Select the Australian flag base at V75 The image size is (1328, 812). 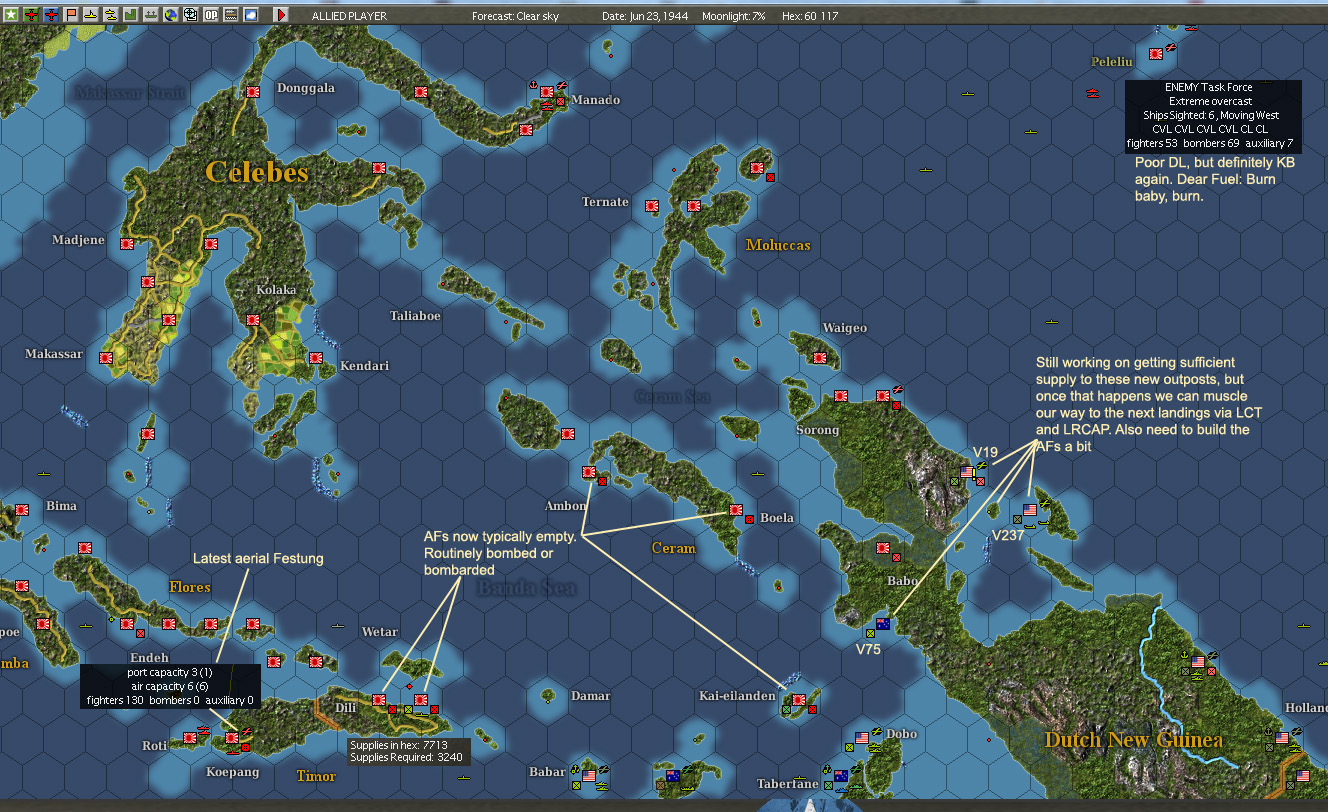pyautogui.click(x=883, y=624)
